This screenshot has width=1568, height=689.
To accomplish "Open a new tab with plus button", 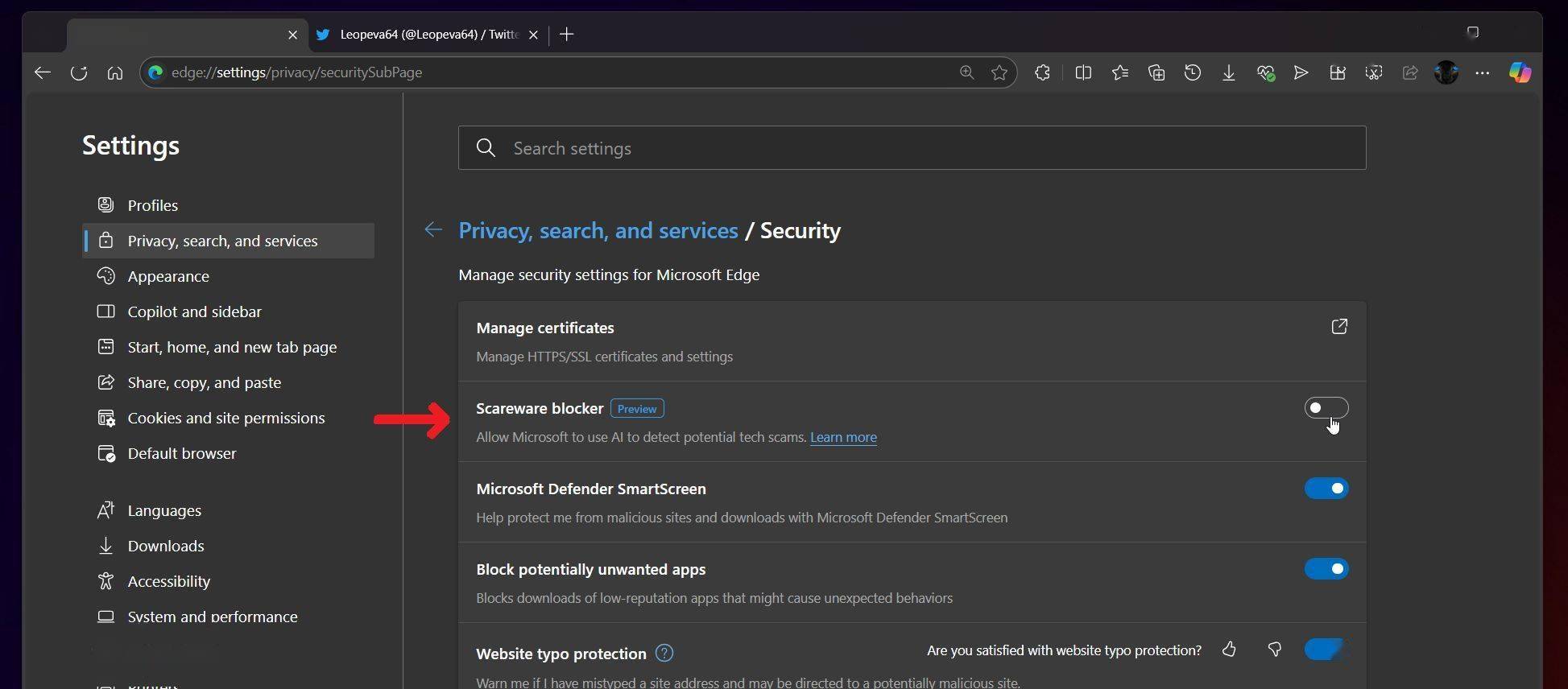I will pyautogui.click(x=567, y=34).
